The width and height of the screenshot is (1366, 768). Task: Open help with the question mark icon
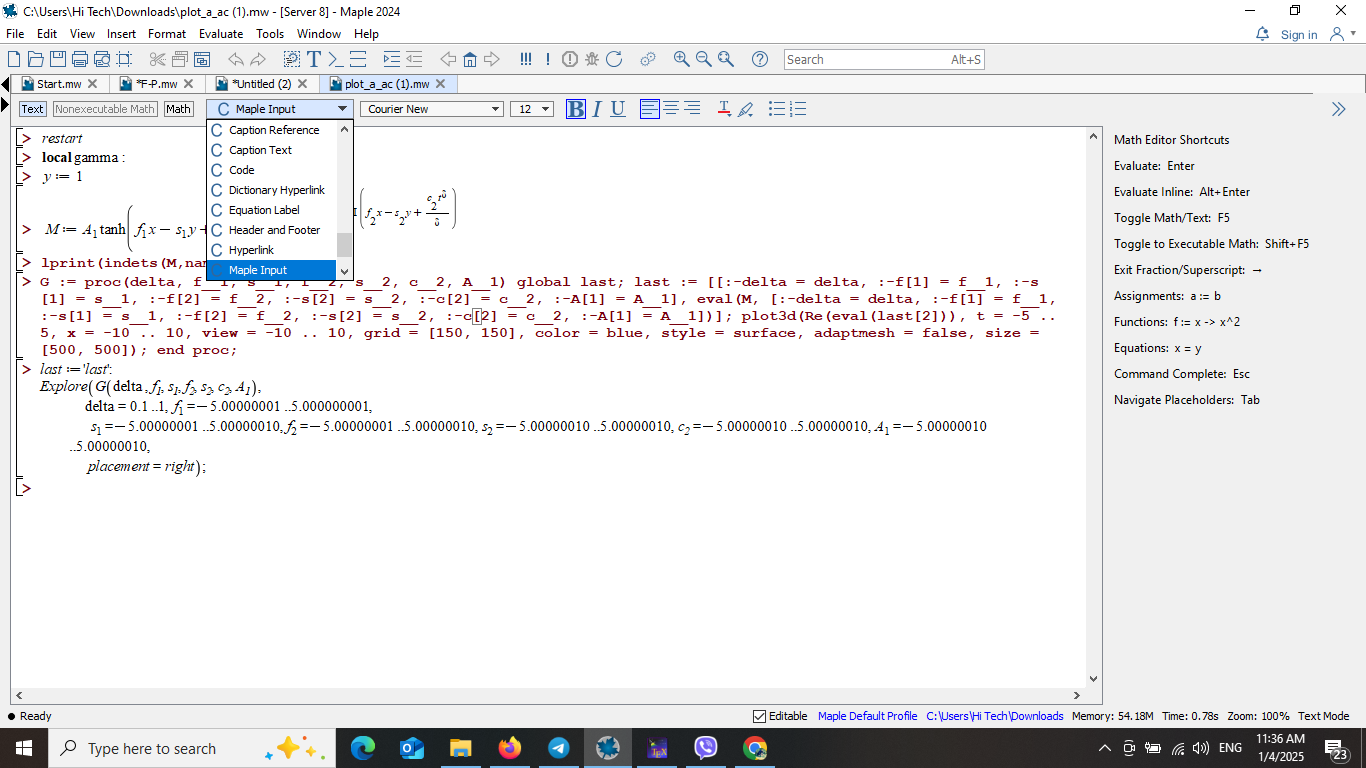pos(759,59)
